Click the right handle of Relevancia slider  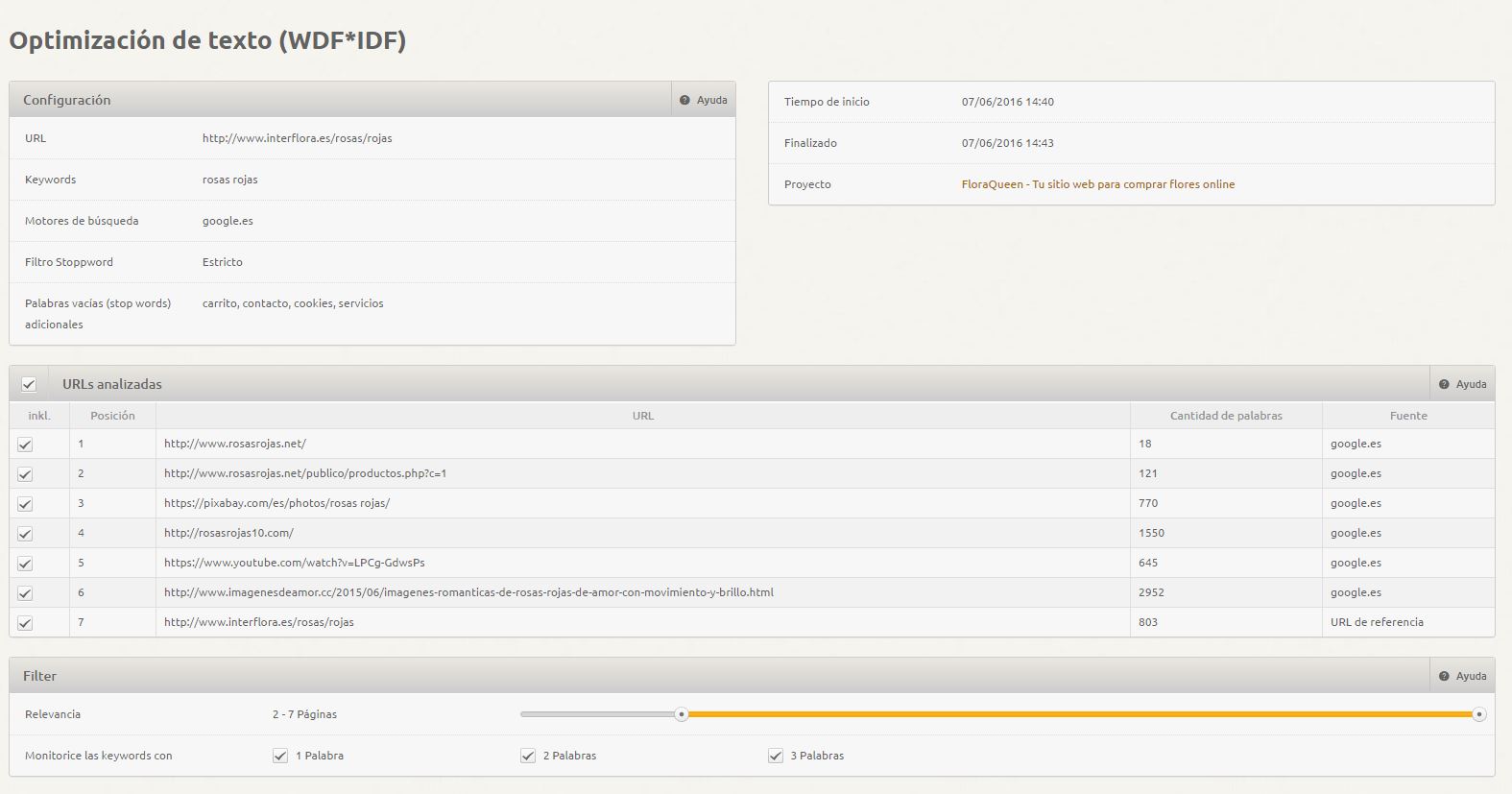(x=1479, y=714)
